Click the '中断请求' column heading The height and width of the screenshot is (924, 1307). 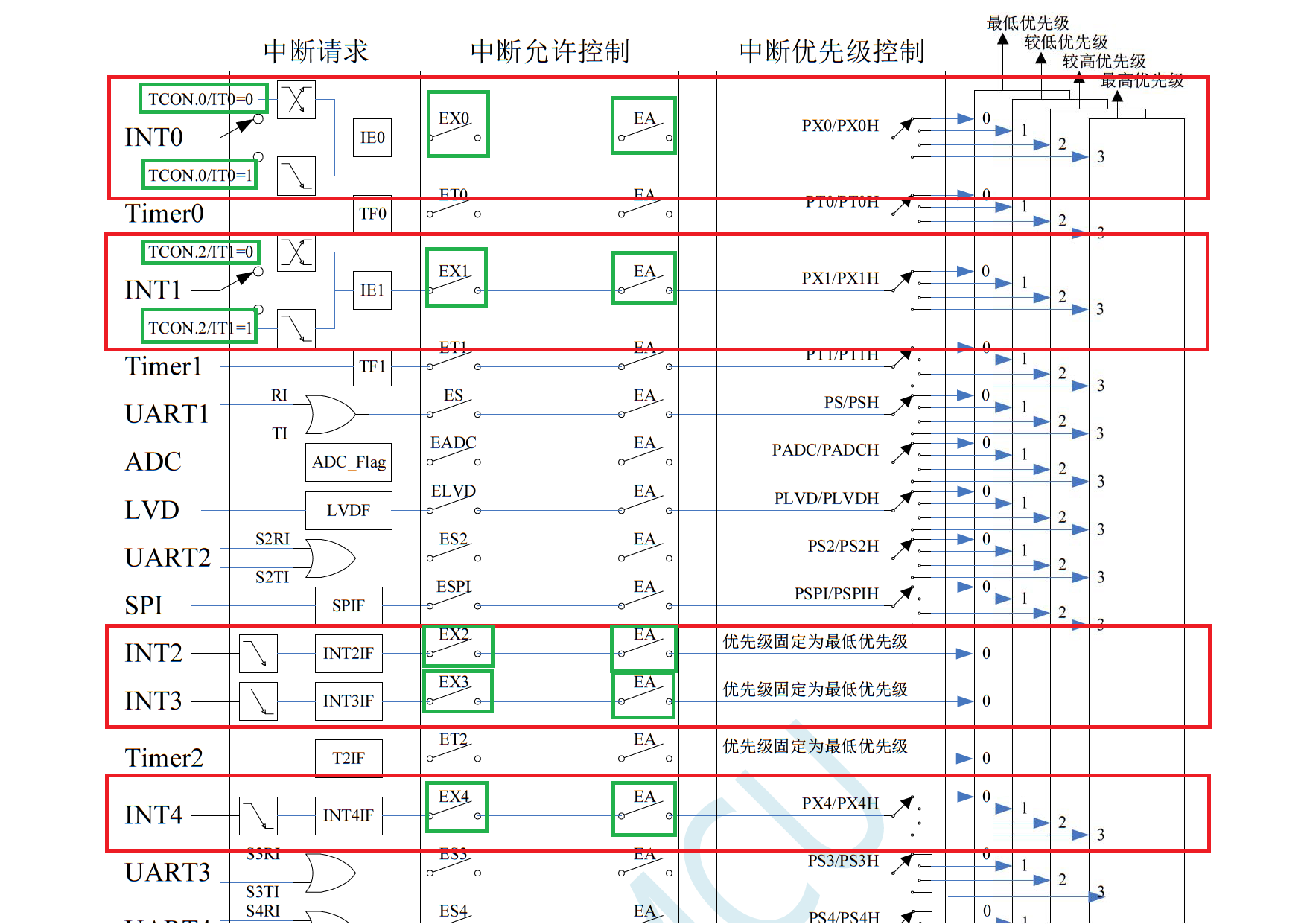pyautogui.click(x=317, y=51)
